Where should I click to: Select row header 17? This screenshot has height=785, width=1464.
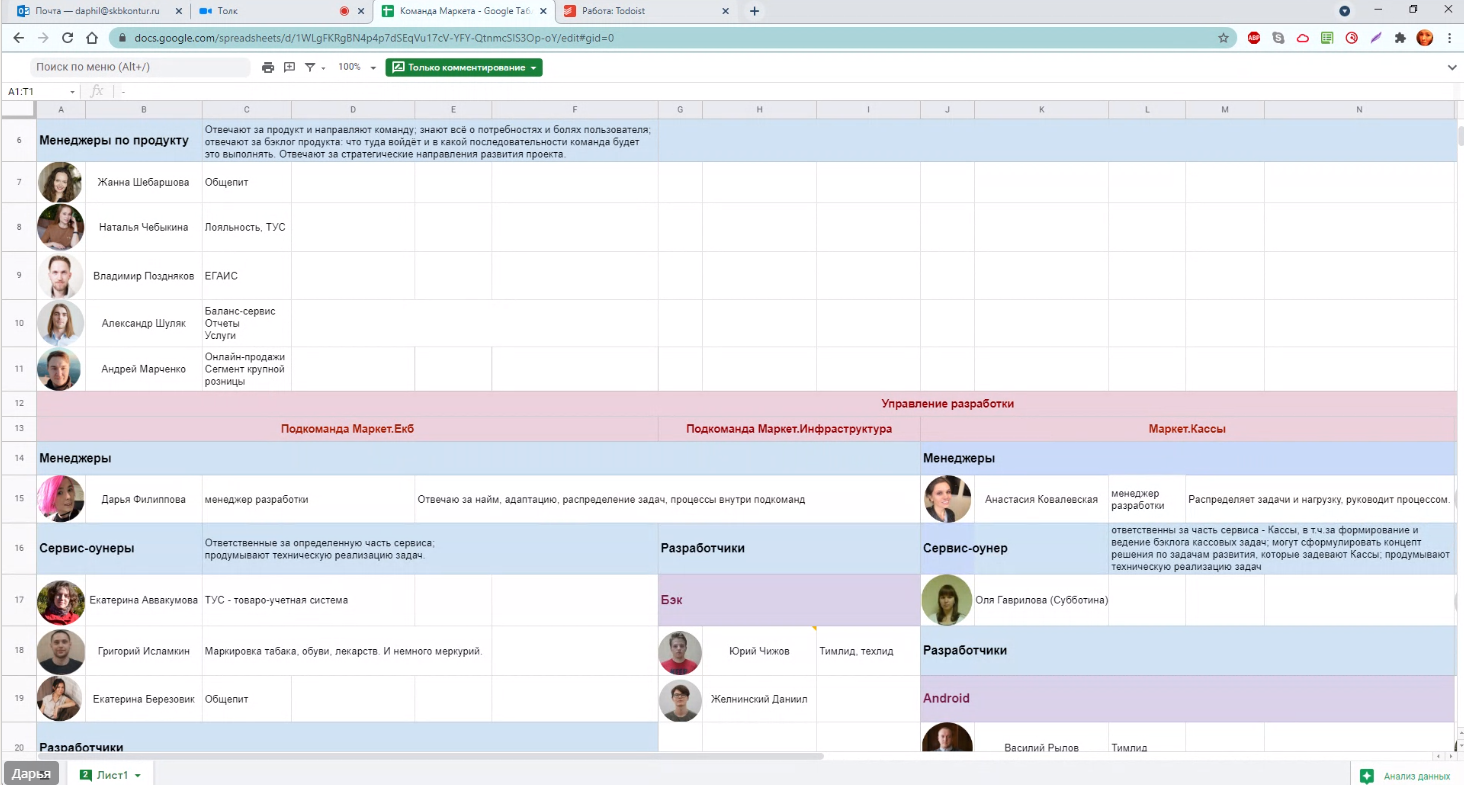[x=18, y=600]
